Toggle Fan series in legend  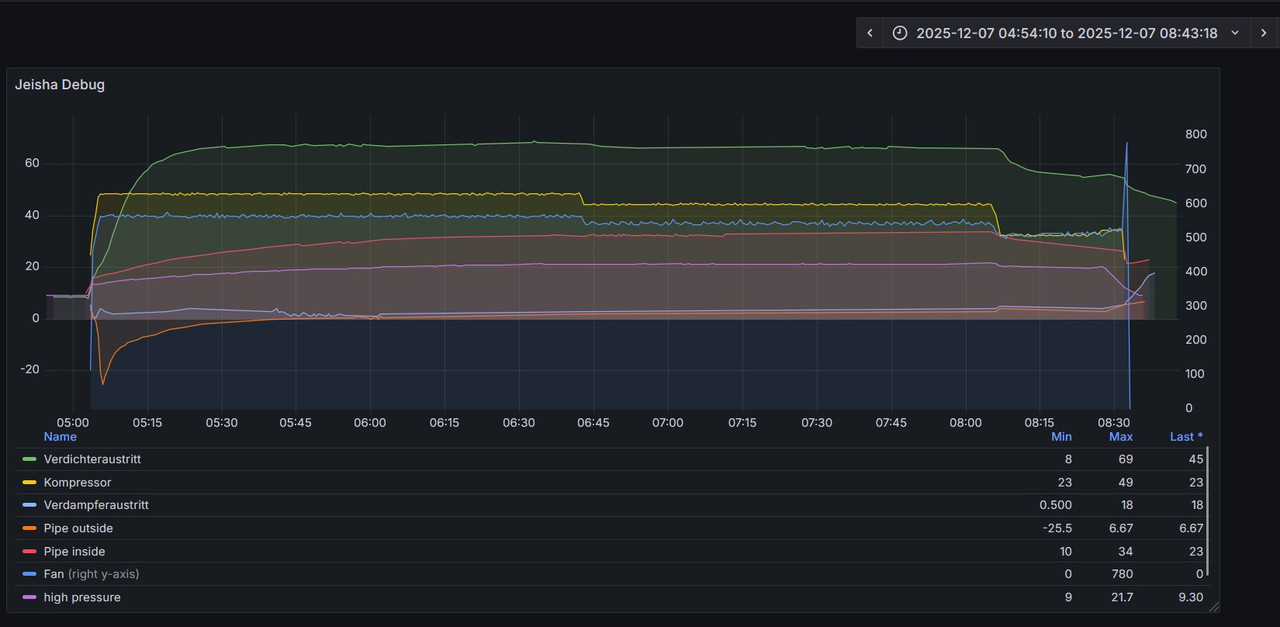click(91, 575)
